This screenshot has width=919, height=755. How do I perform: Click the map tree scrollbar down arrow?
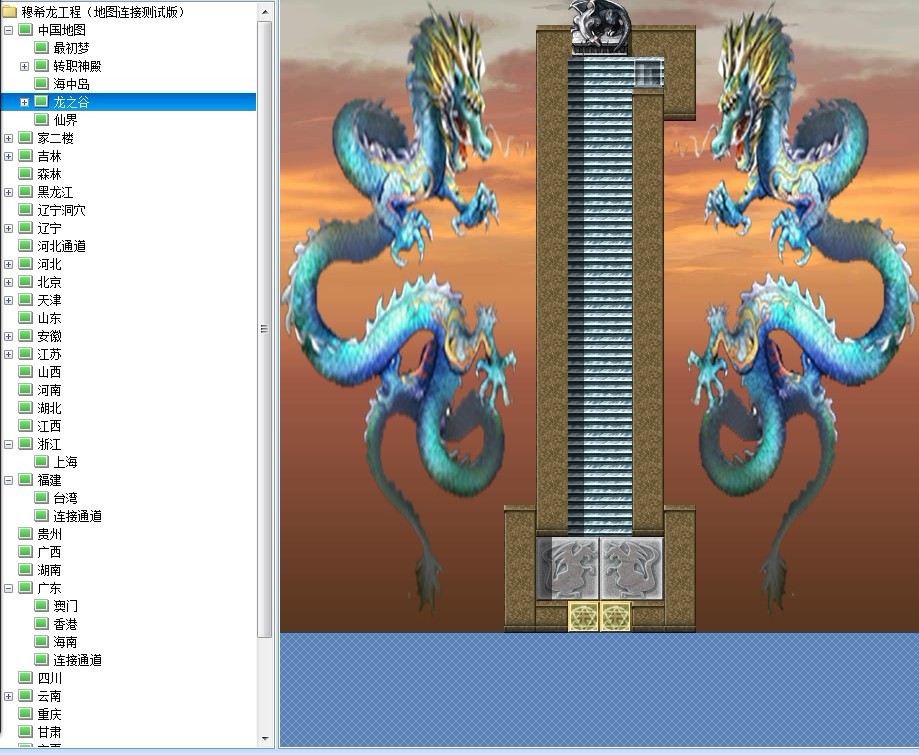coord(265,739)
